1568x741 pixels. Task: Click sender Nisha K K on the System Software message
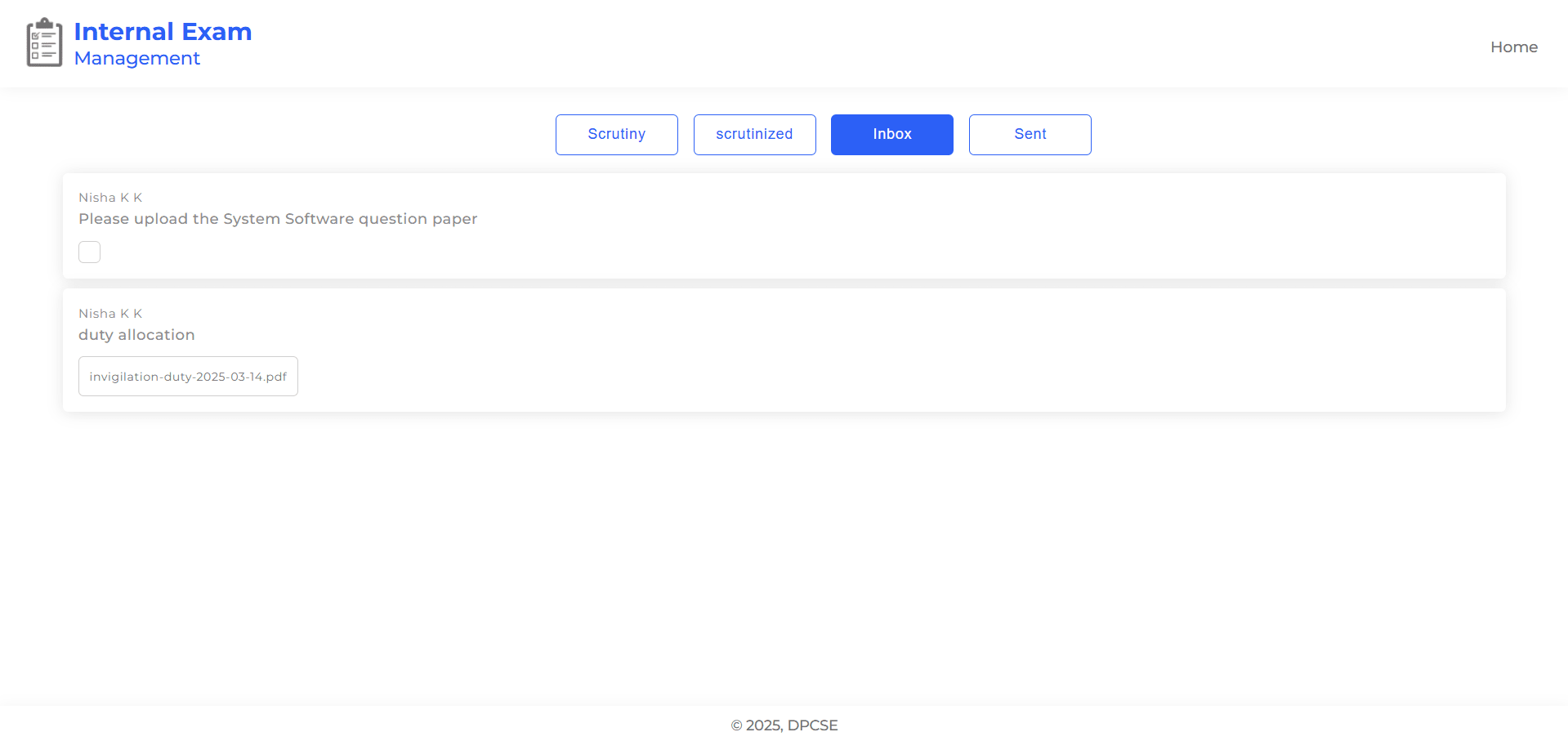point(110,198)
